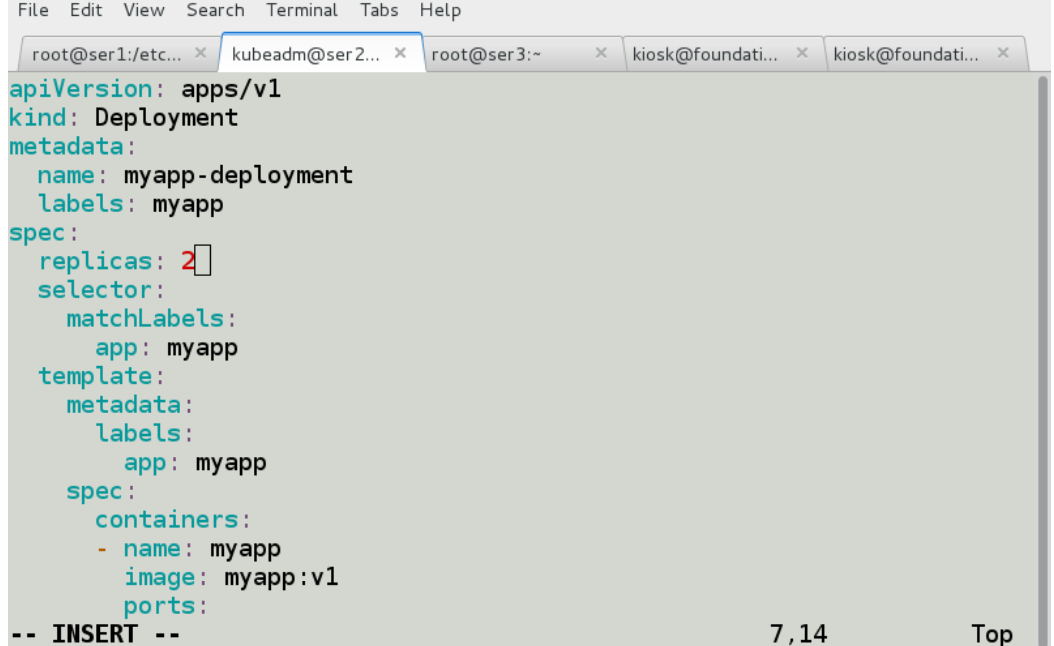This screenshot has width=1054, height=646.
Task: Click the 'myapp:v1' image value
Action: pos(281,577)
